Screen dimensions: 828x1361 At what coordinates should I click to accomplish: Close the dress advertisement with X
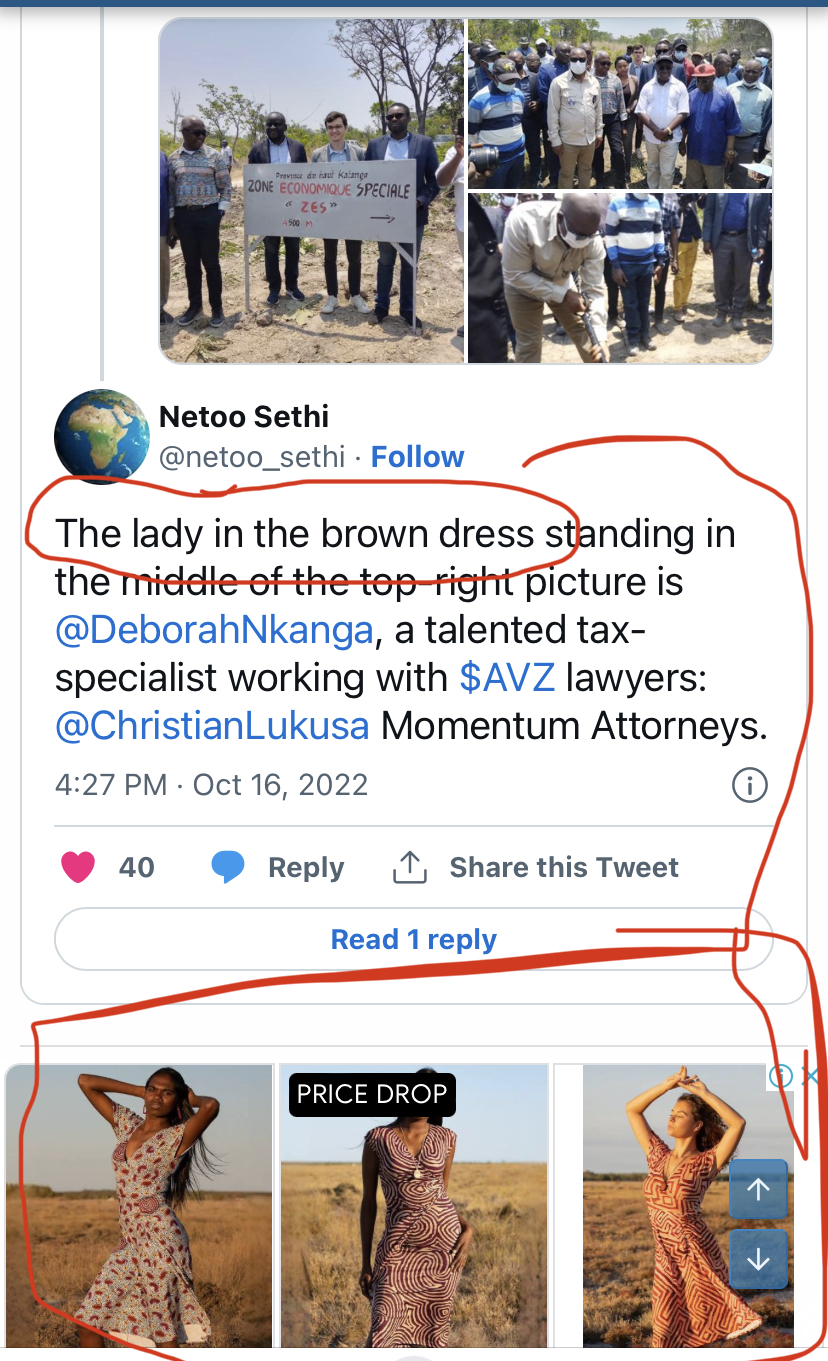(x=811, y=1076)
